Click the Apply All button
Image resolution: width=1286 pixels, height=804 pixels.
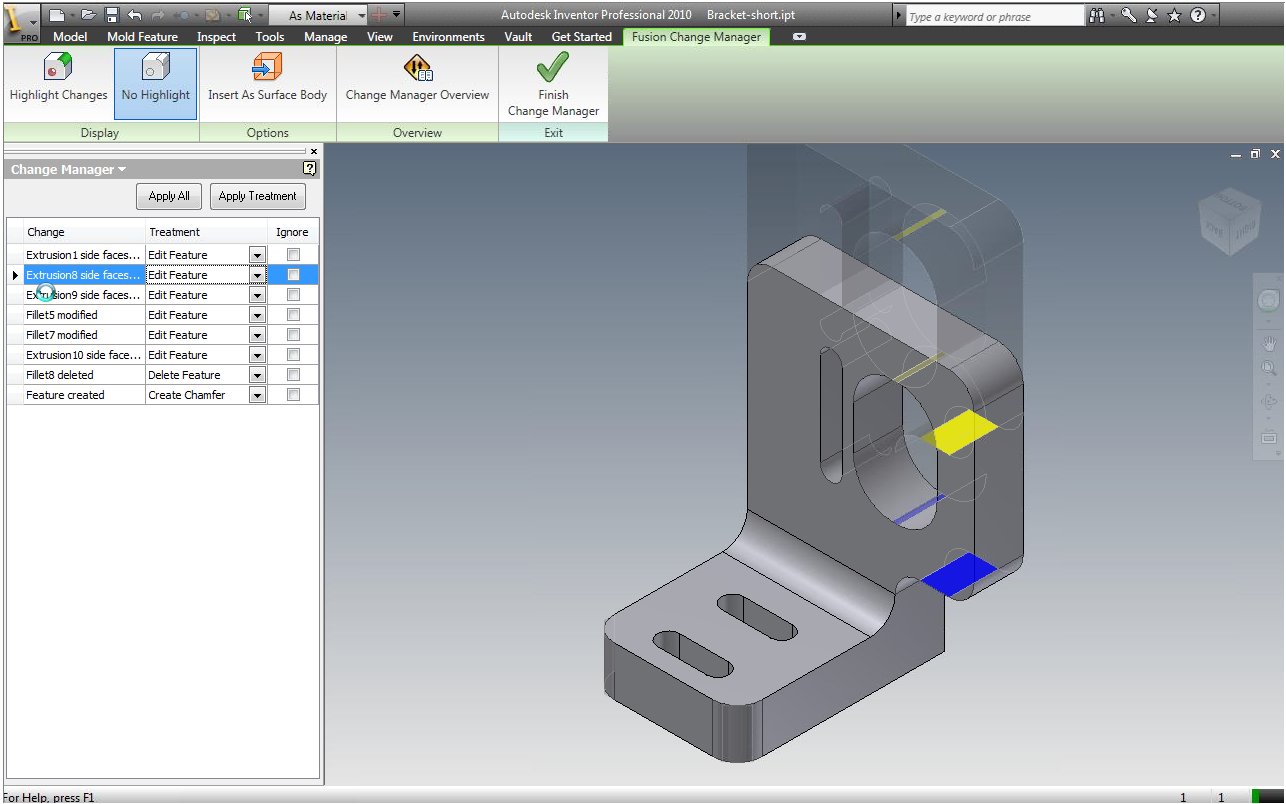170,196
